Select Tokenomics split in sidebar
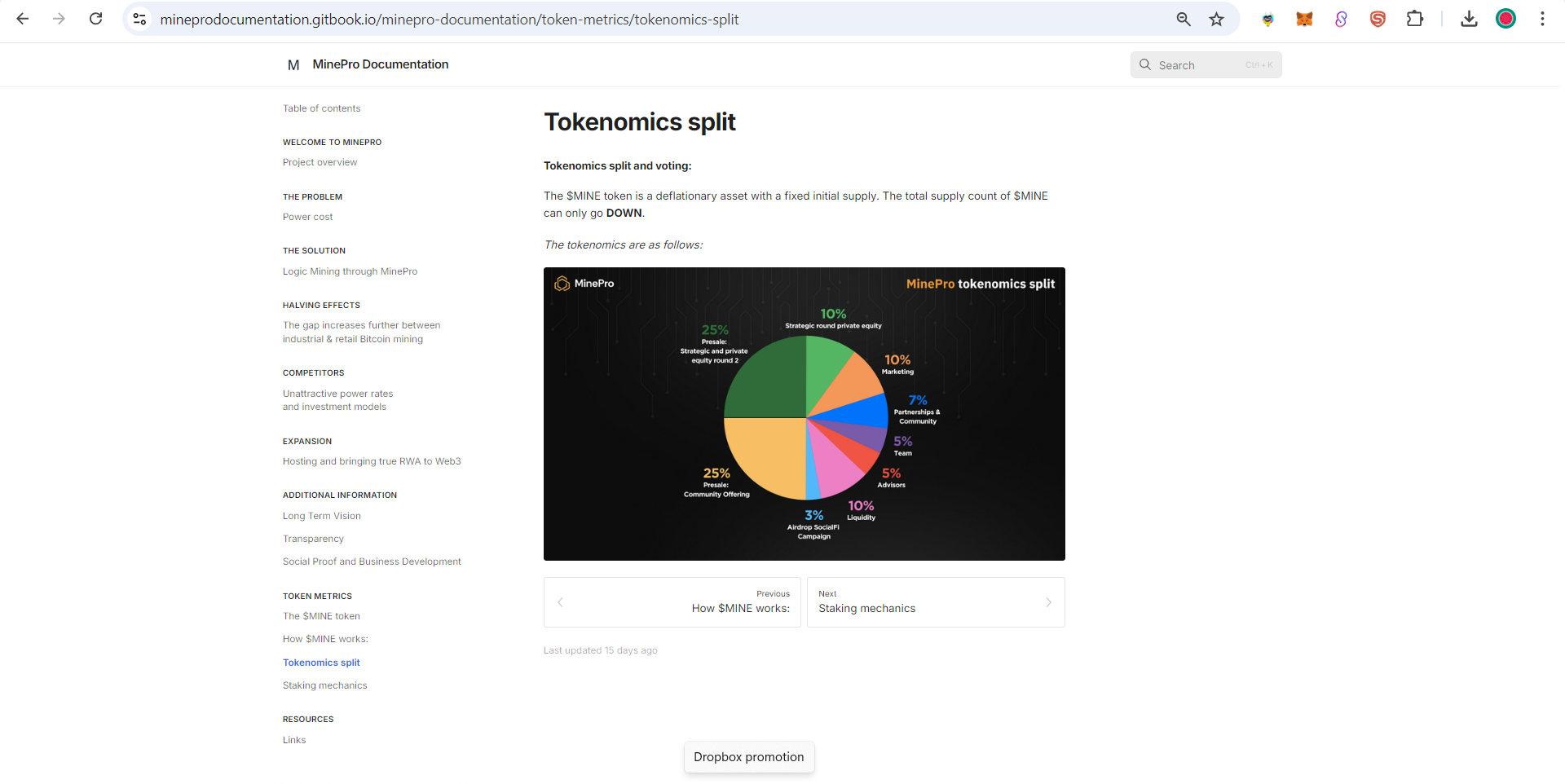Viewport: 1565px width, 784px height. pyautogui.click(x=321, y=663)
